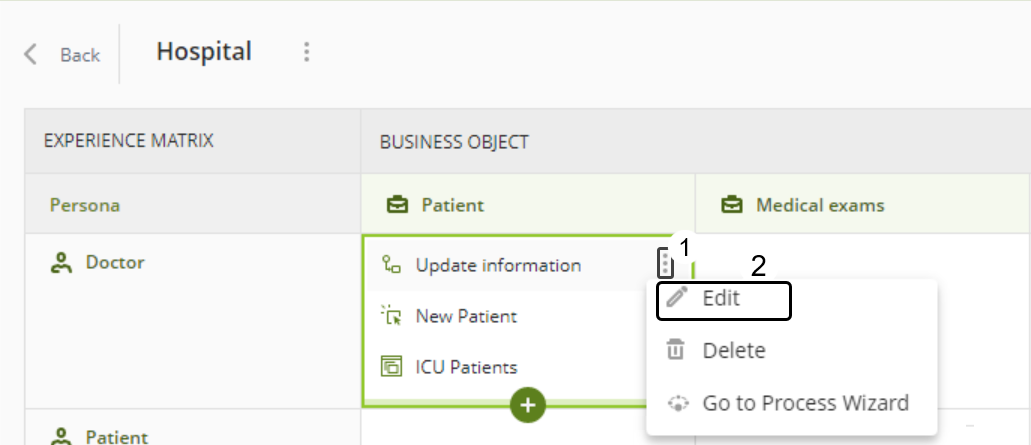1031x445 pixels.
Task: Open the New Patient item
Action: point(466,317)
